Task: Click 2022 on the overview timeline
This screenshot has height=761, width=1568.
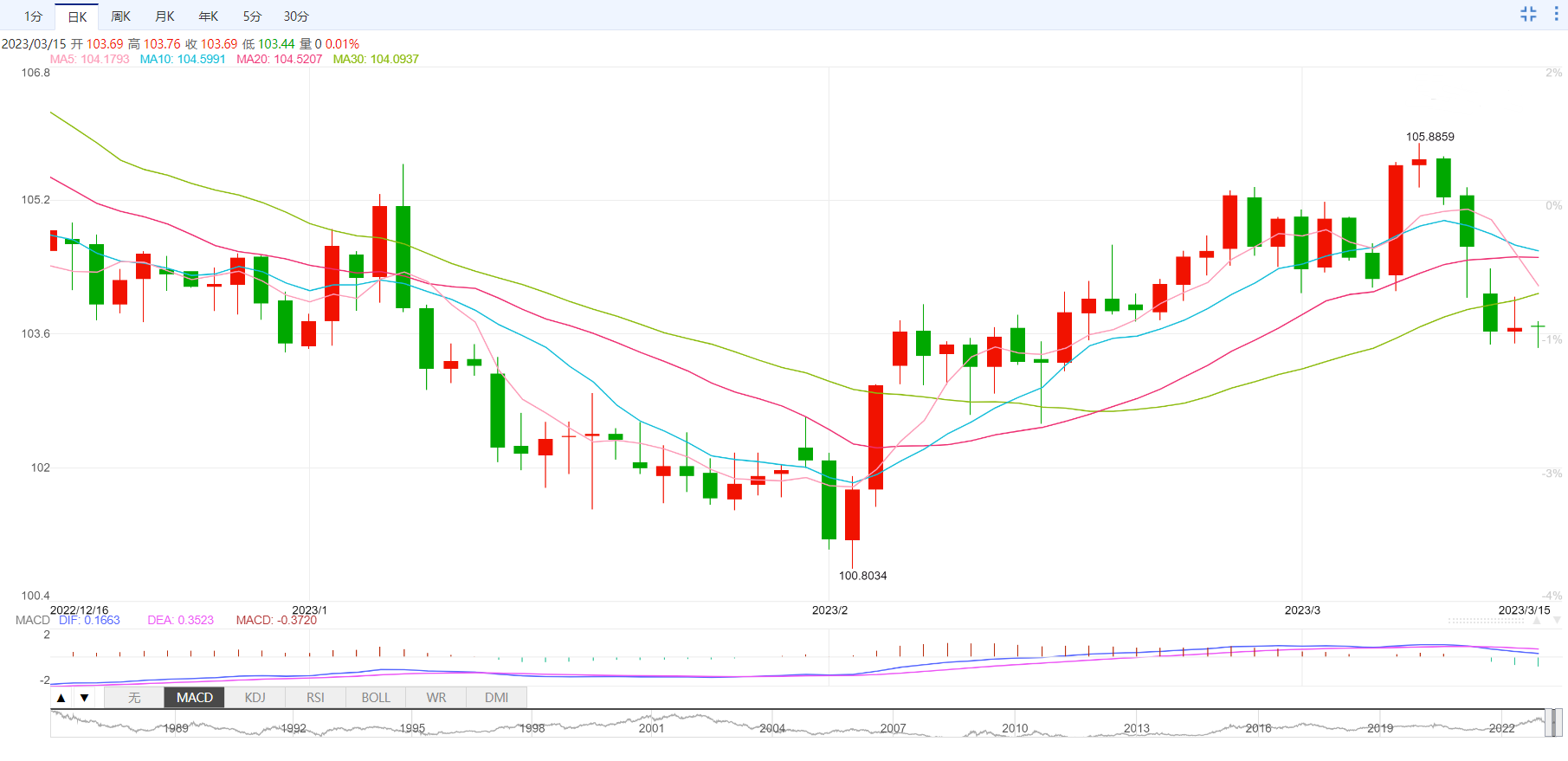Action: click(1501, 728)
